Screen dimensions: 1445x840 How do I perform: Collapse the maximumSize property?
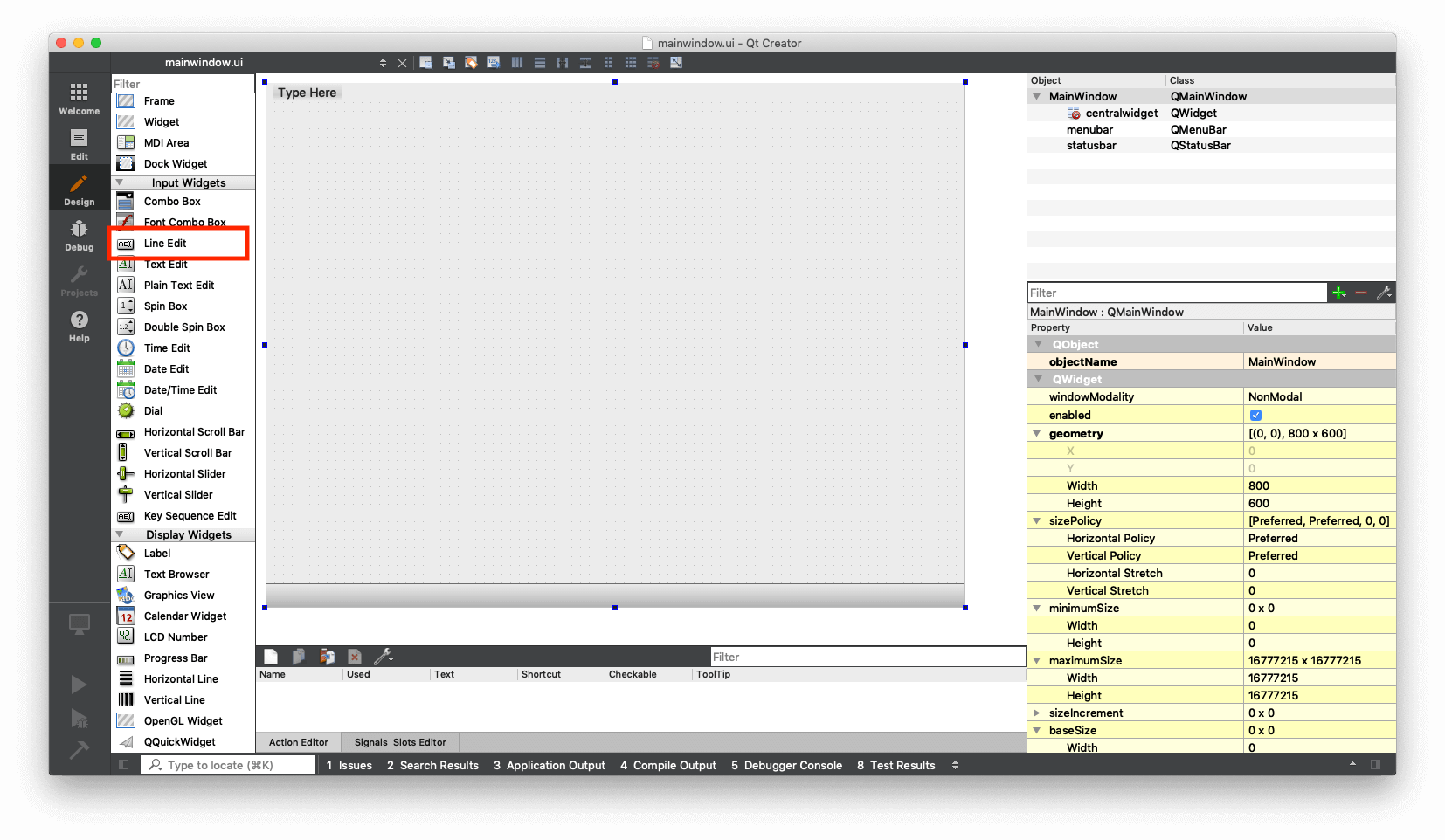(1037, 660)
